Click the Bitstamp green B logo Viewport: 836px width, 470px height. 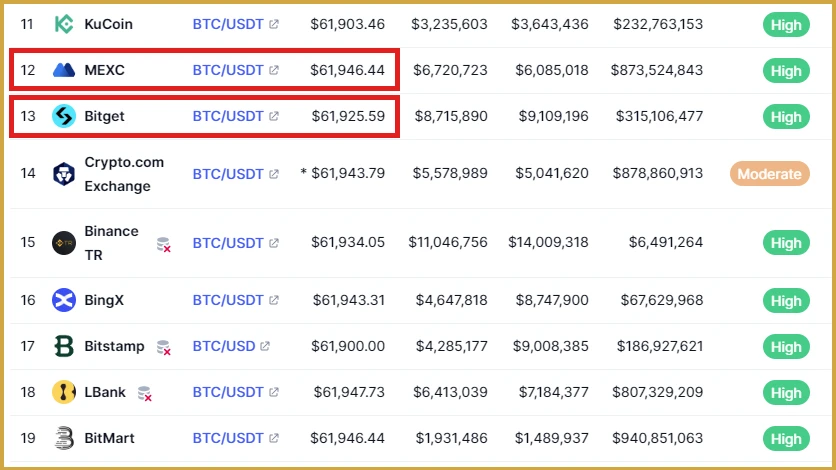64,346
